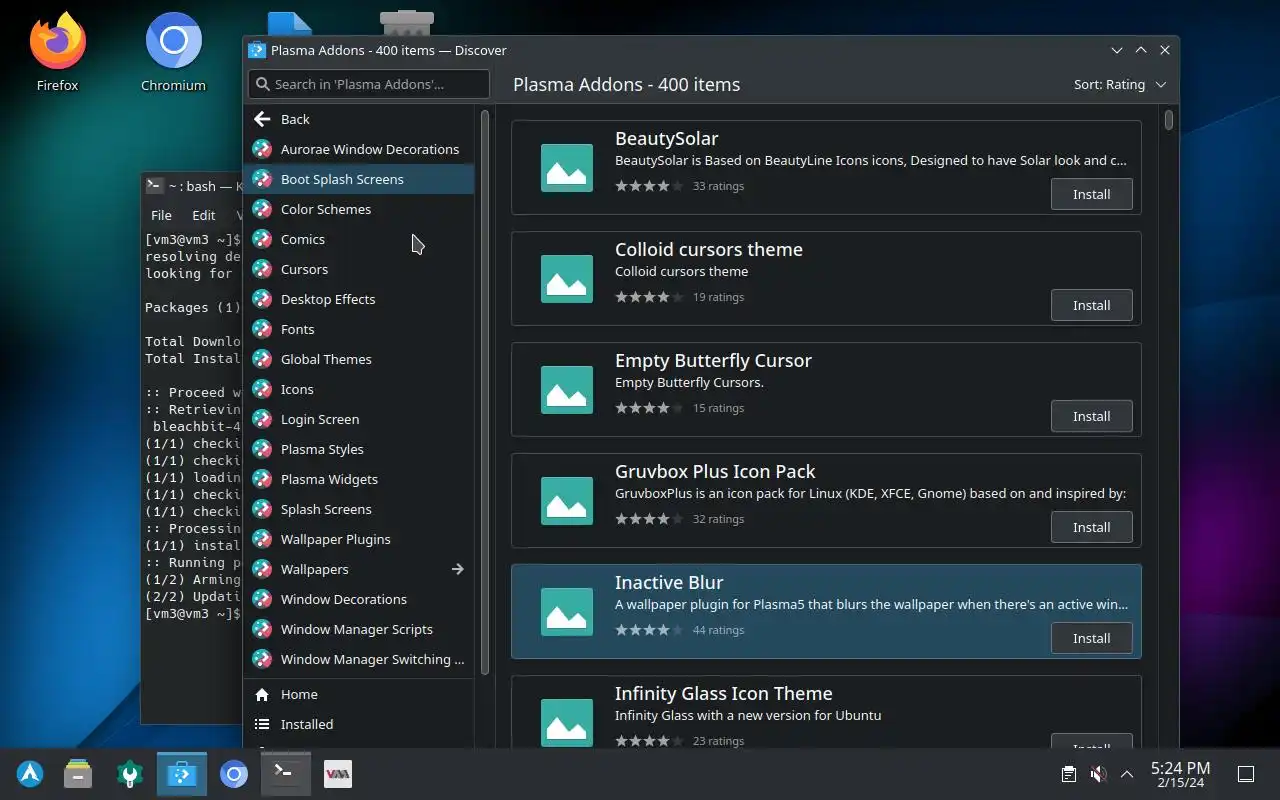Click the Home icon in sidebar
Screen dimensions: 1280x800
click(262, 694)
